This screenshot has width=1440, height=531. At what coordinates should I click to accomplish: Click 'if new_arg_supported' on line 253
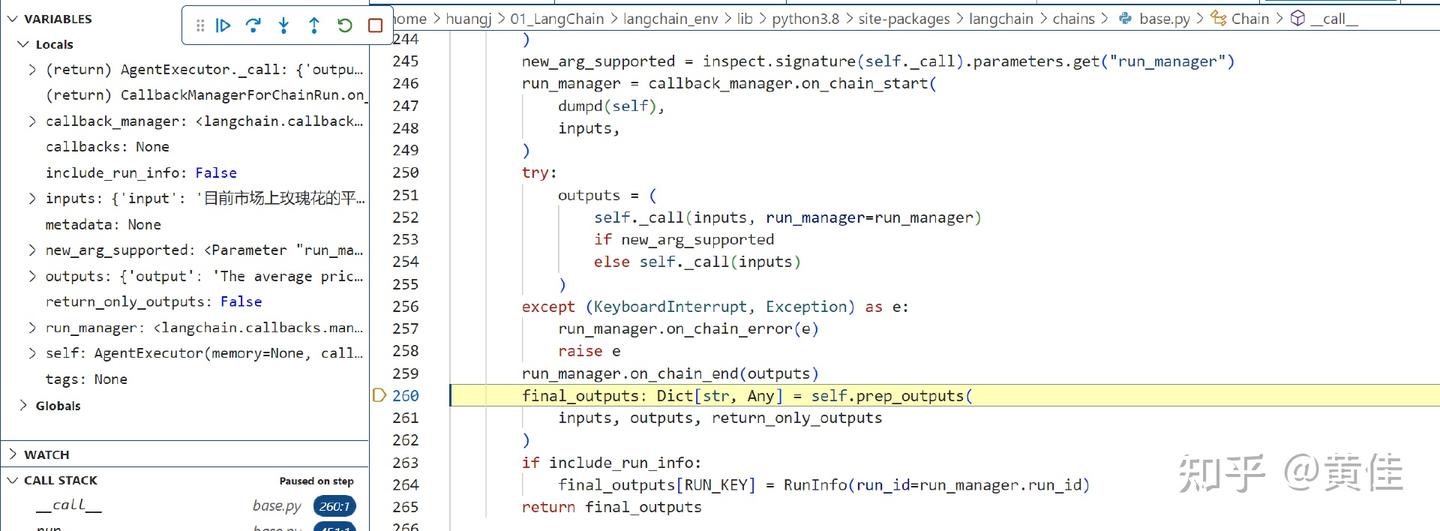pos(684,239)
